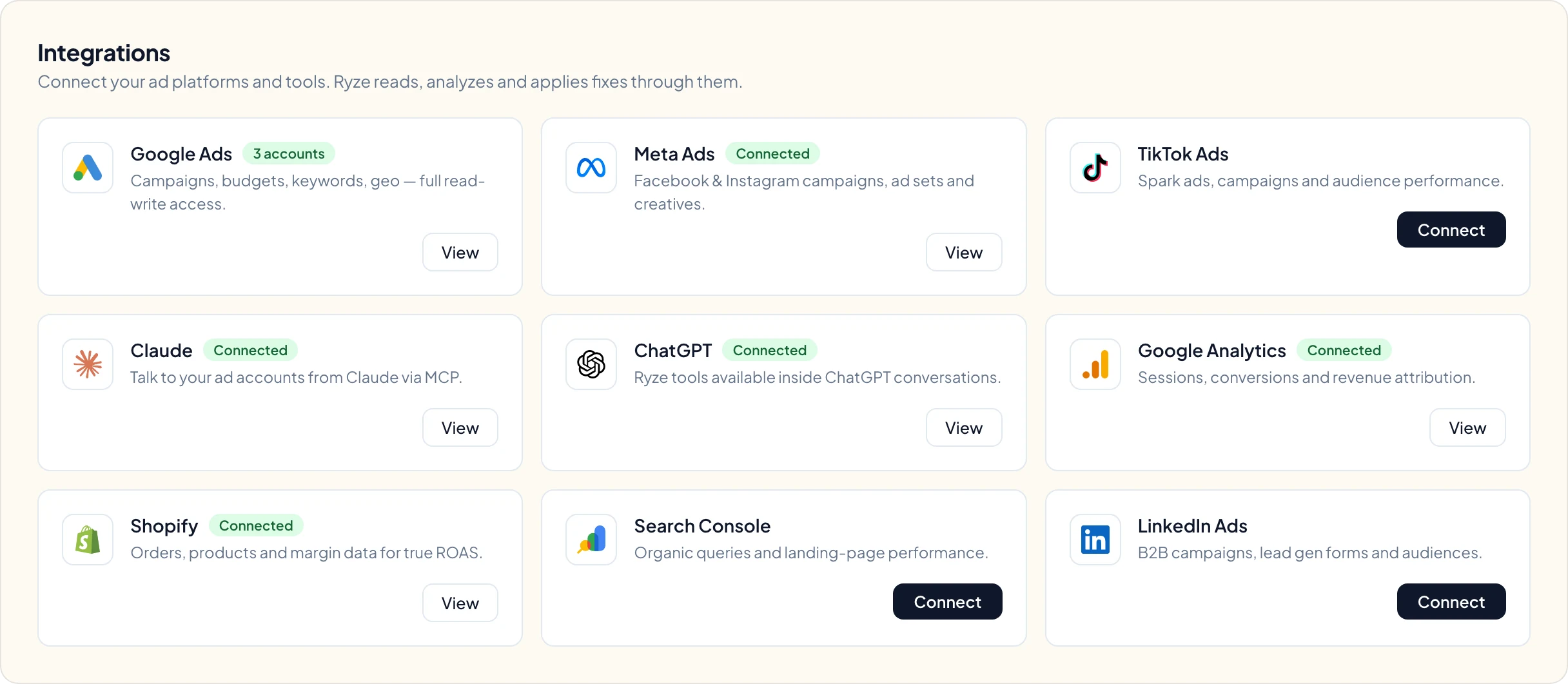Image resolution: width=1568 pixels, height=684 pixels.
Task: Open View for Shopify integration
Action: (460, 603)
